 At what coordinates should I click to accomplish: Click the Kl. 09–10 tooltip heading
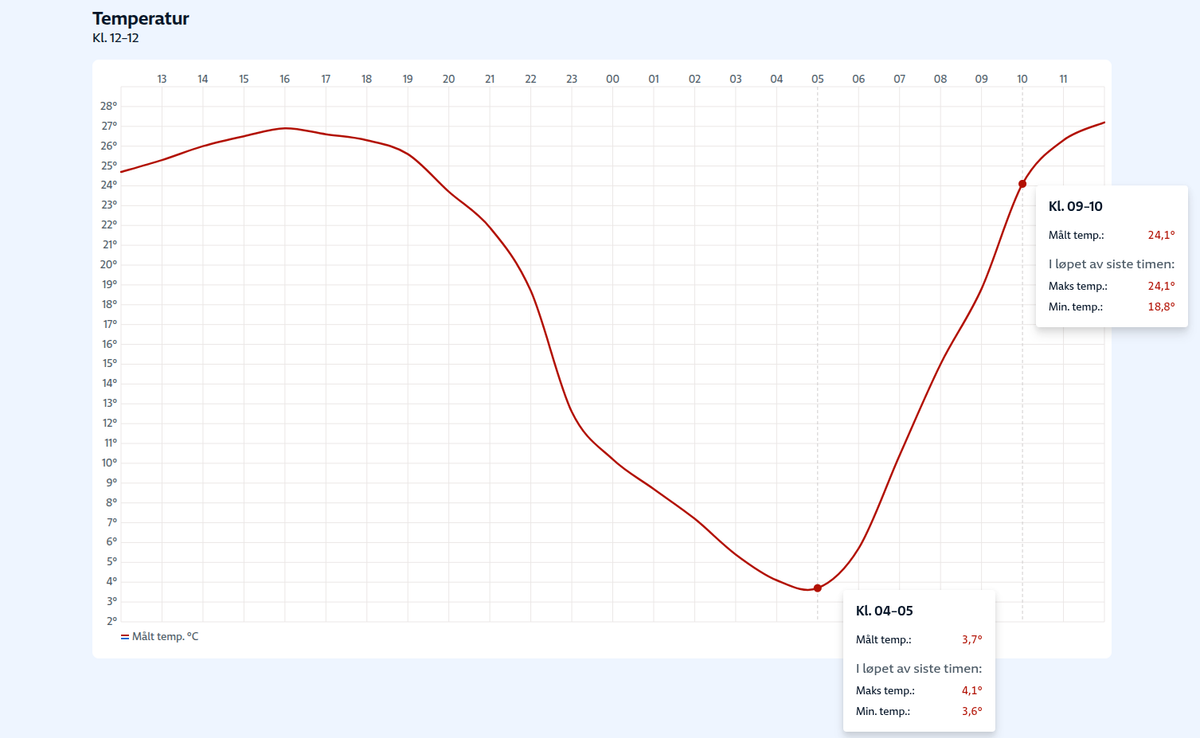point(1075,206)
